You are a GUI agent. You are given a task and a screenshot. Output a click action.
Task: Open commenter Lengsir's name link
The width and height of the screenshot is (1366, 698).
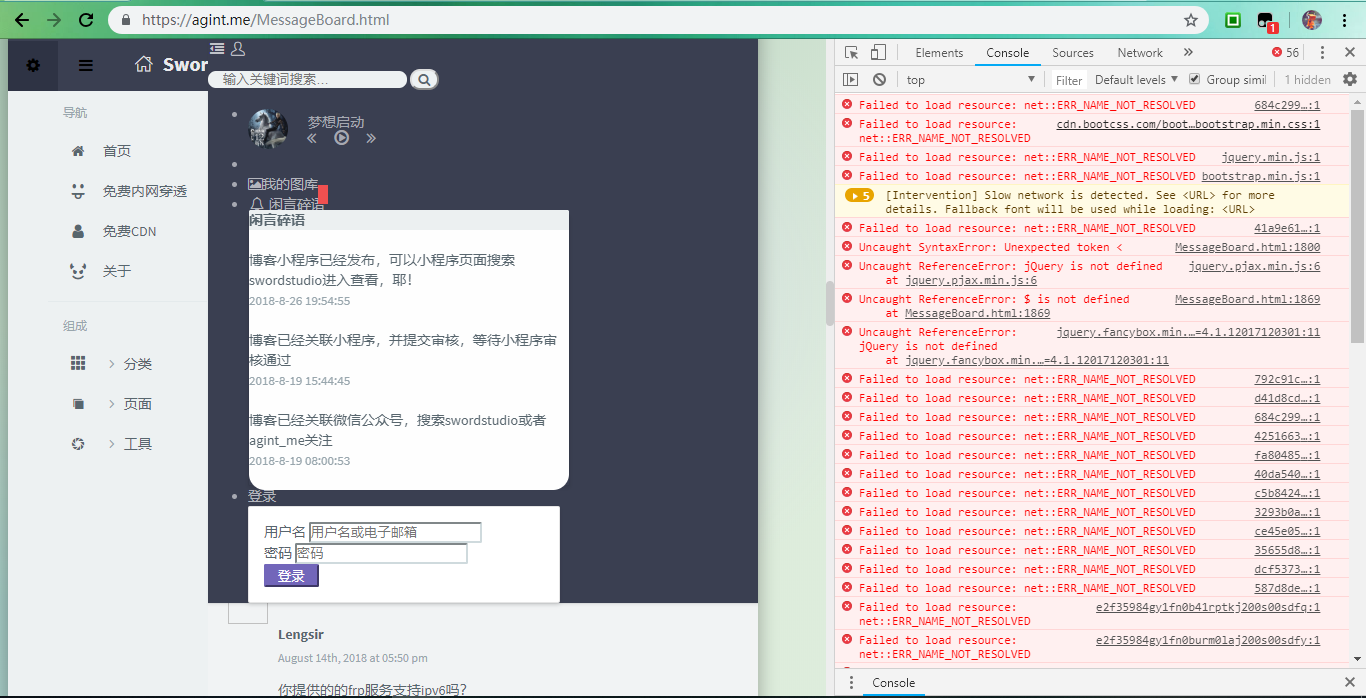coord(301,634)
